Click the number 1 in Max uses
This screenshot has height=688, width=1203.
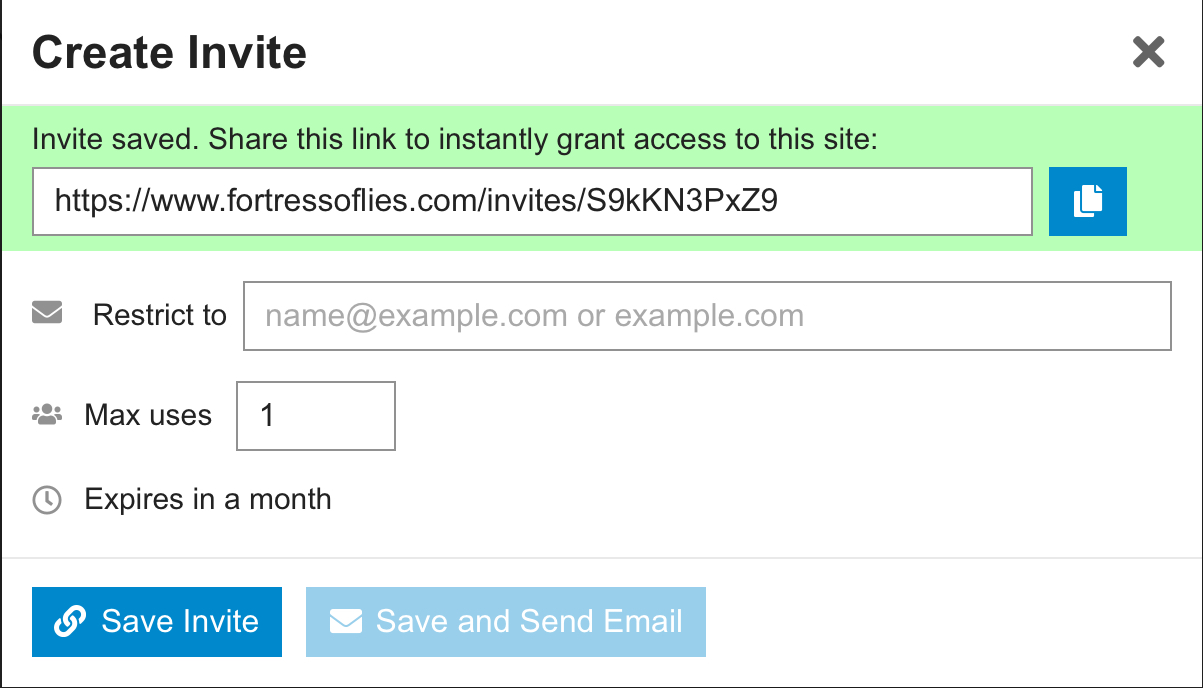pyautogui.click(x=267, y=416)
